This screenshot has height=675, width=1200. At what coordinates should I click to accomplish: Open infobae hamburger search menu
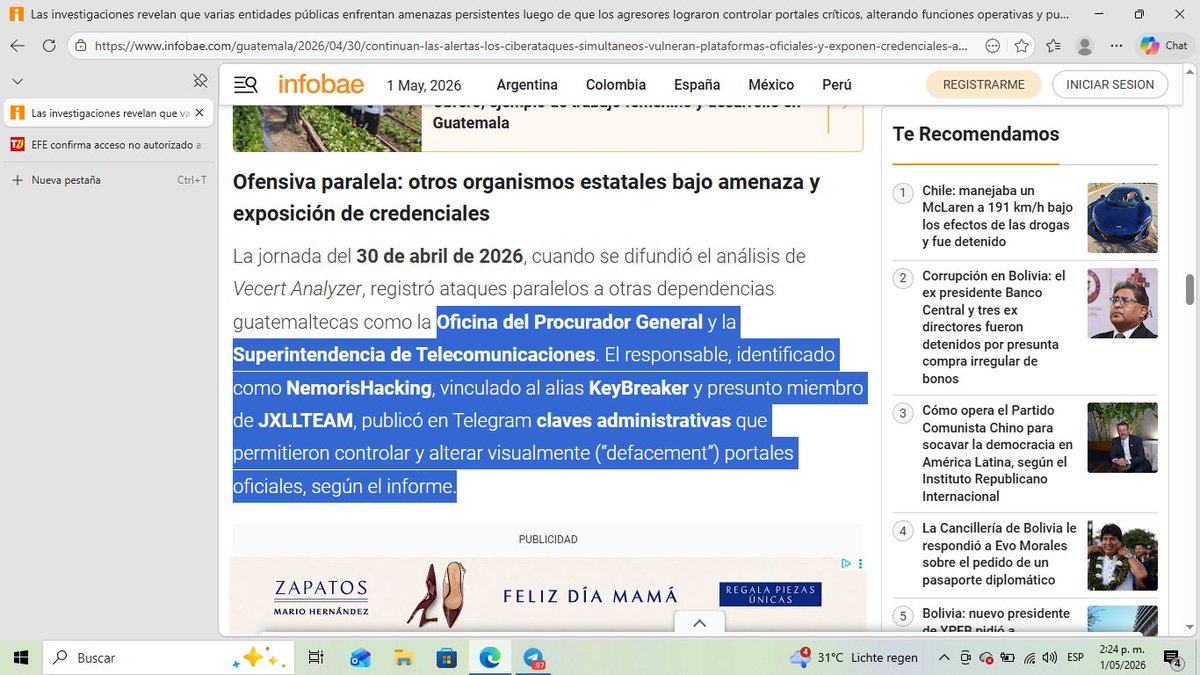[x=245, y=85]
